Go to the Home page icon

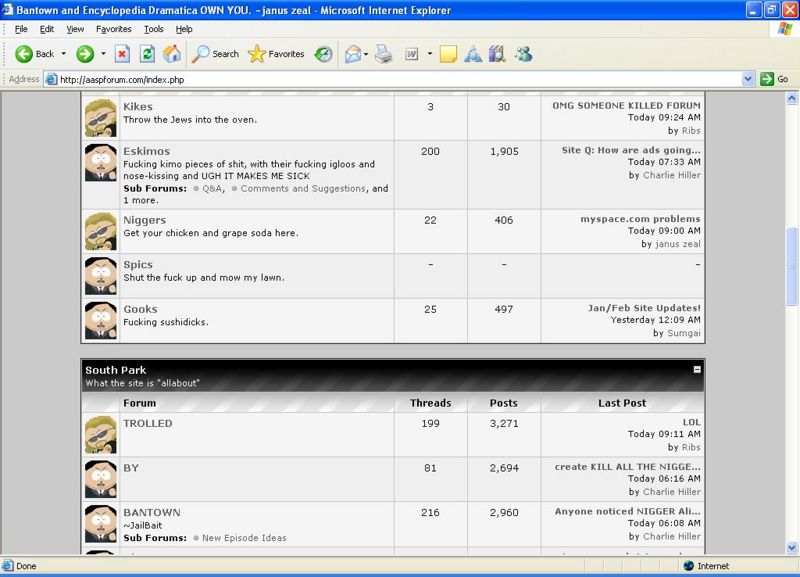(172, 54)
